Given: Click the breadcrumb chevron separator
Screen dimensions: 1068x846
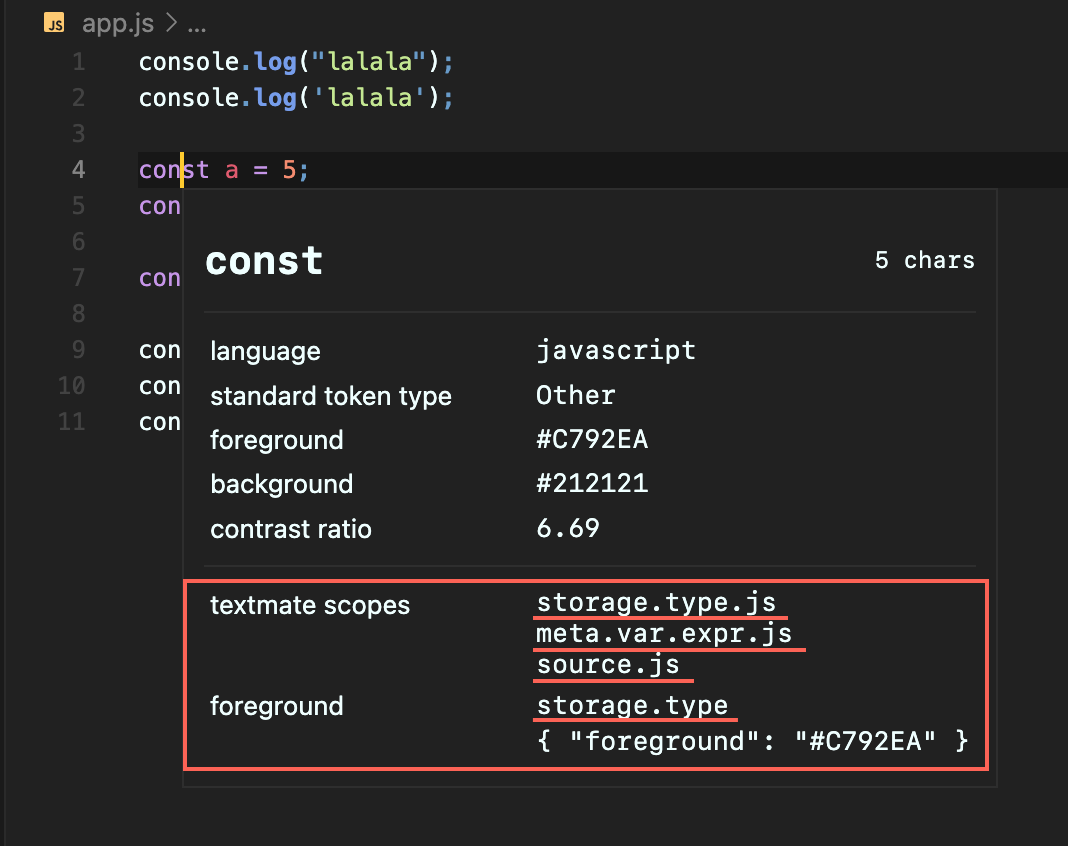Looking at the screenshot, I should point(171,24).
